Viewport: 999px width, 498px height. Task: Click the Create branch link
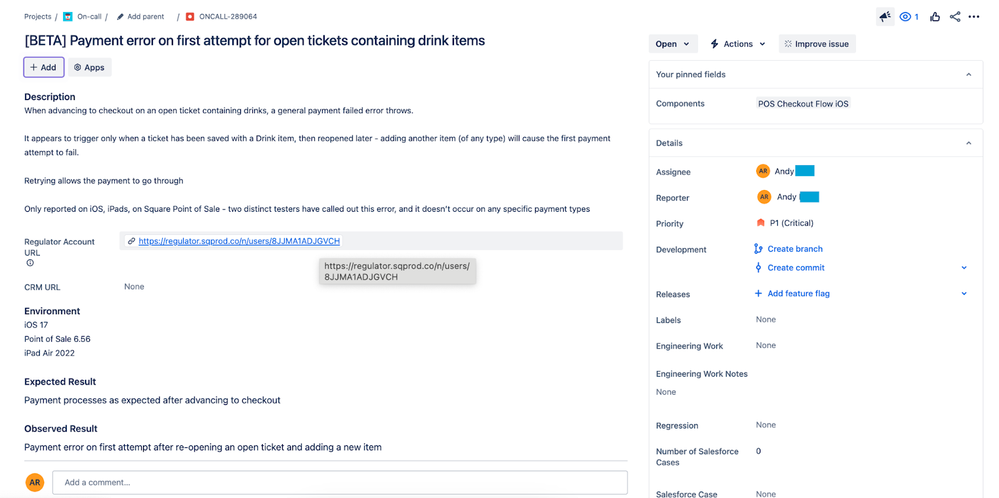pos(795,249)
